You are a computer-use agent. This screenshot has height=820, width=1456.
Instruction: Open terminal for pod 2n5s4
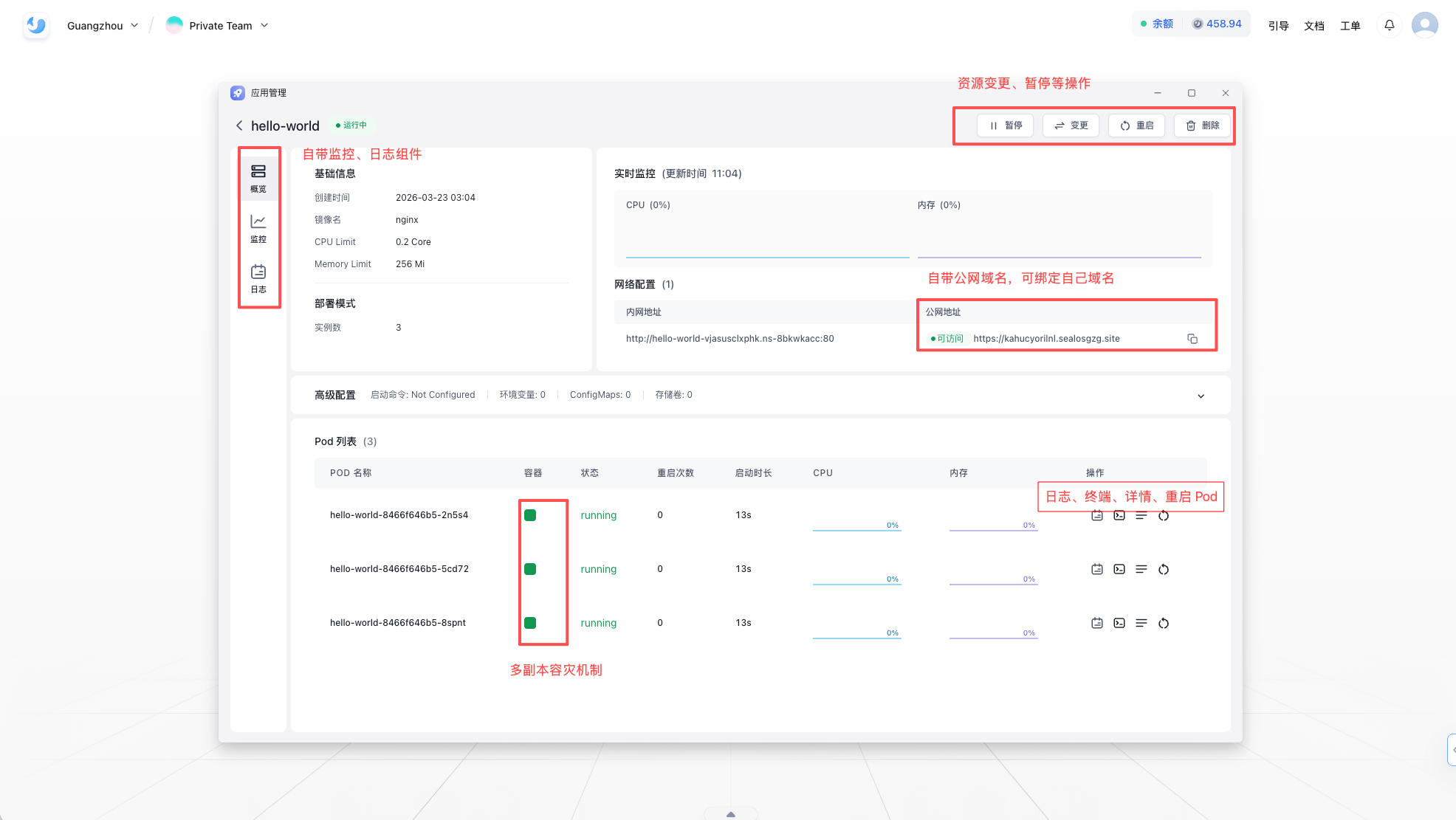point(1119,515)
